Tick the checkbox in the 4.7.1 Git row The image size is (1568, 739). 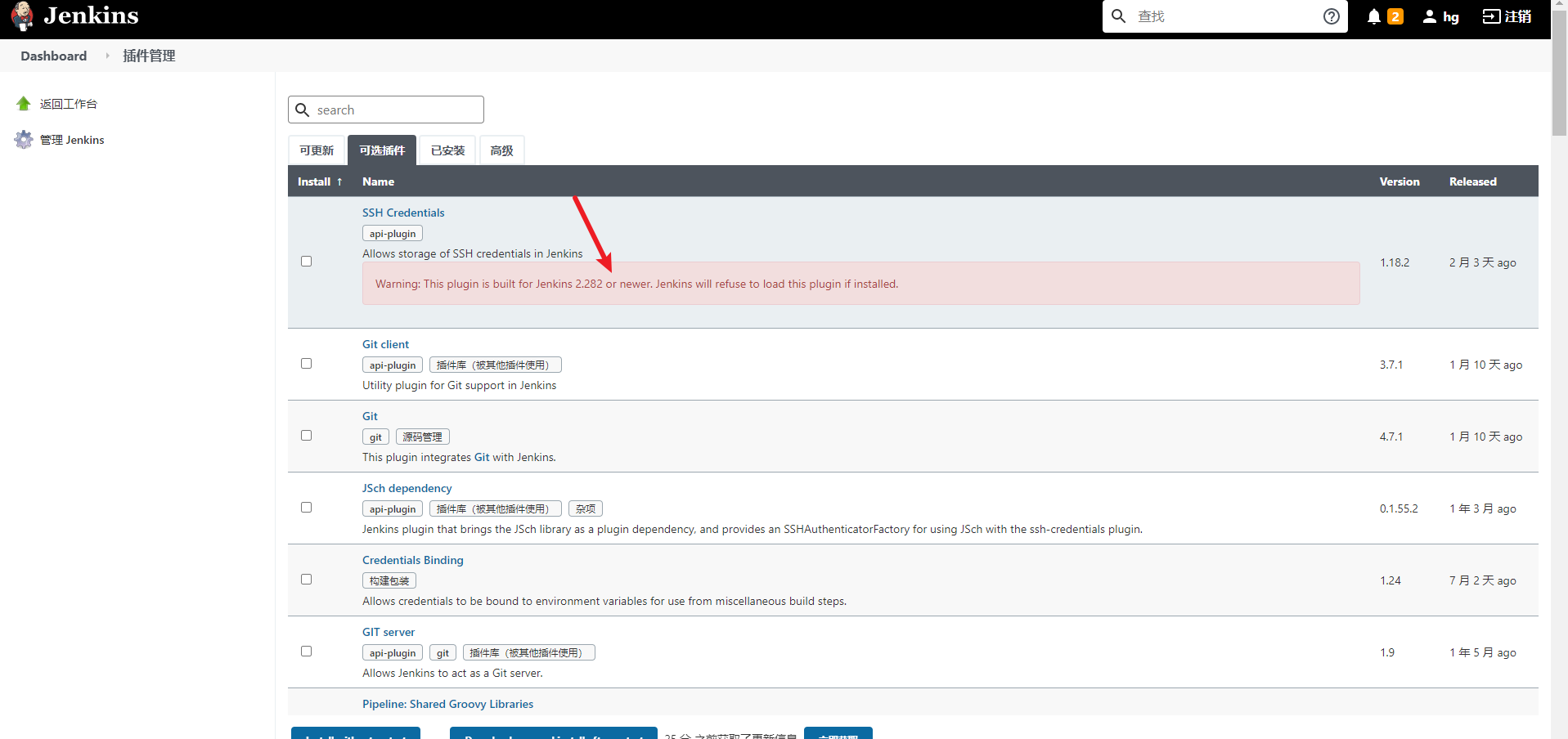point(307,436)
